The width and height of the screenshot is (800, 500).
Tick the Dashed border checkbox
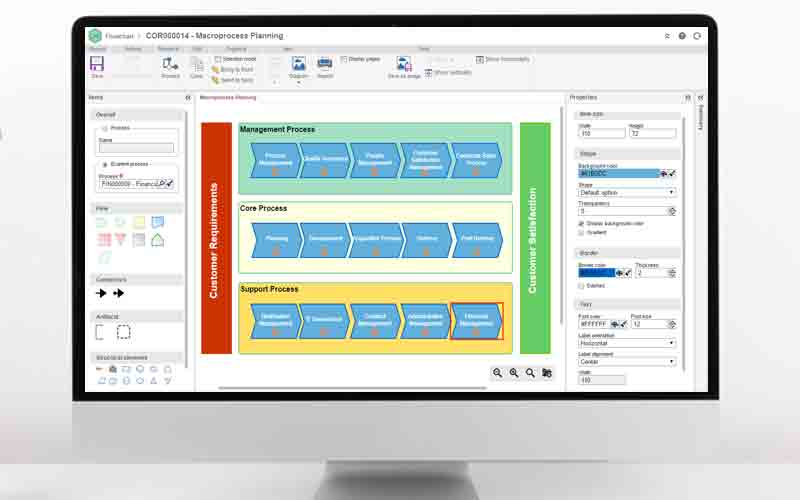(582, 285)
